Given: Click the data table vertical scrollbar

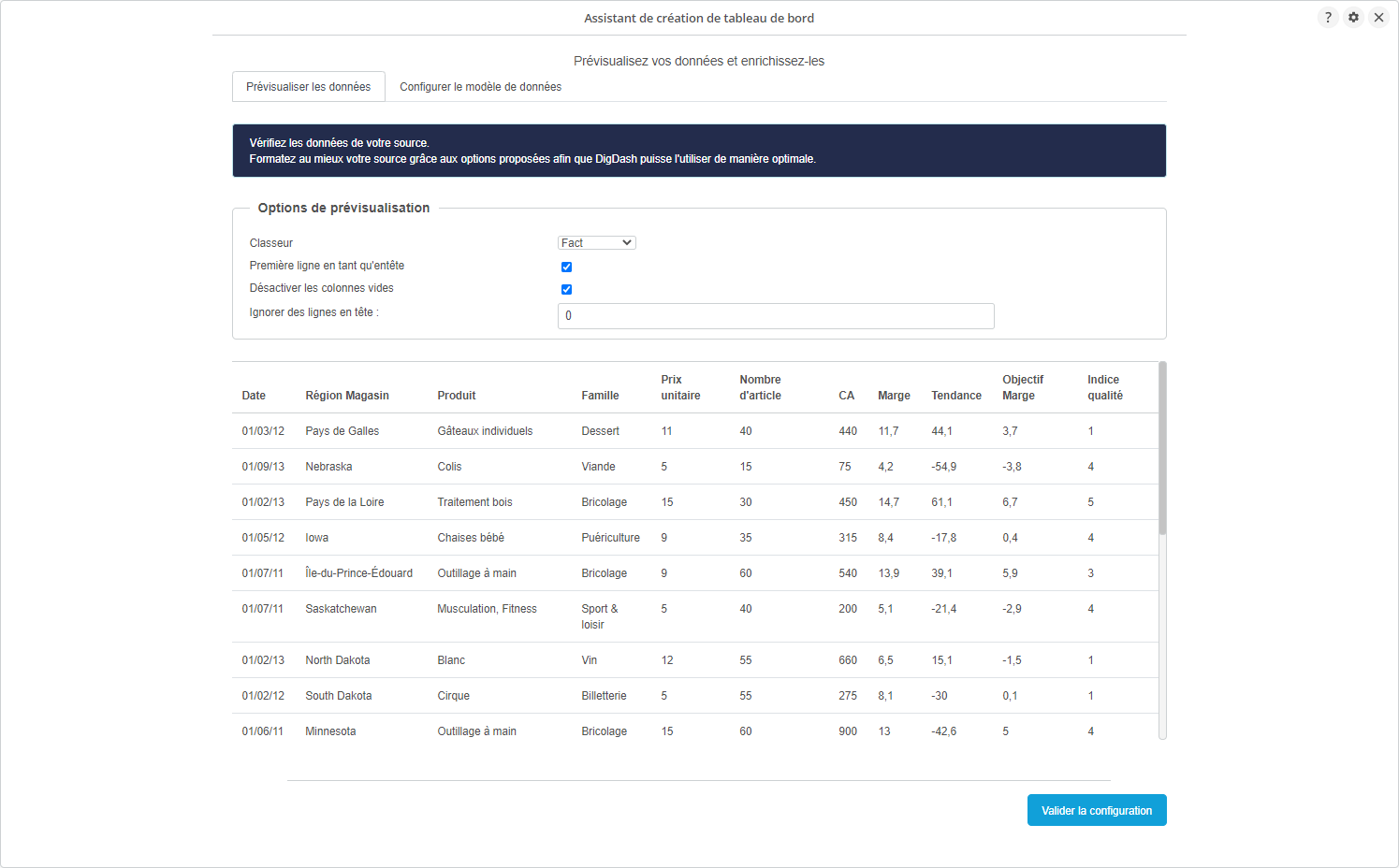Looking at the screenshot, I should tap(1162, 449).
